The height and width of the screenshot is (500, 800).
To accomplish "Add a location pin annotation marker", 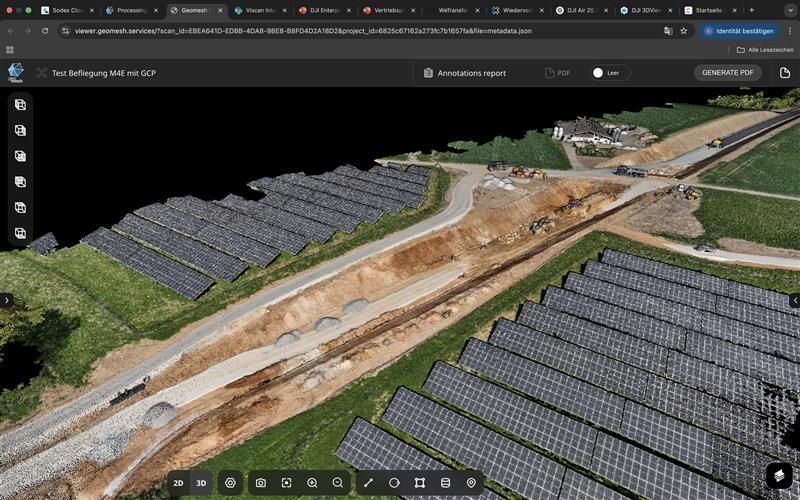I will point(472,483).
